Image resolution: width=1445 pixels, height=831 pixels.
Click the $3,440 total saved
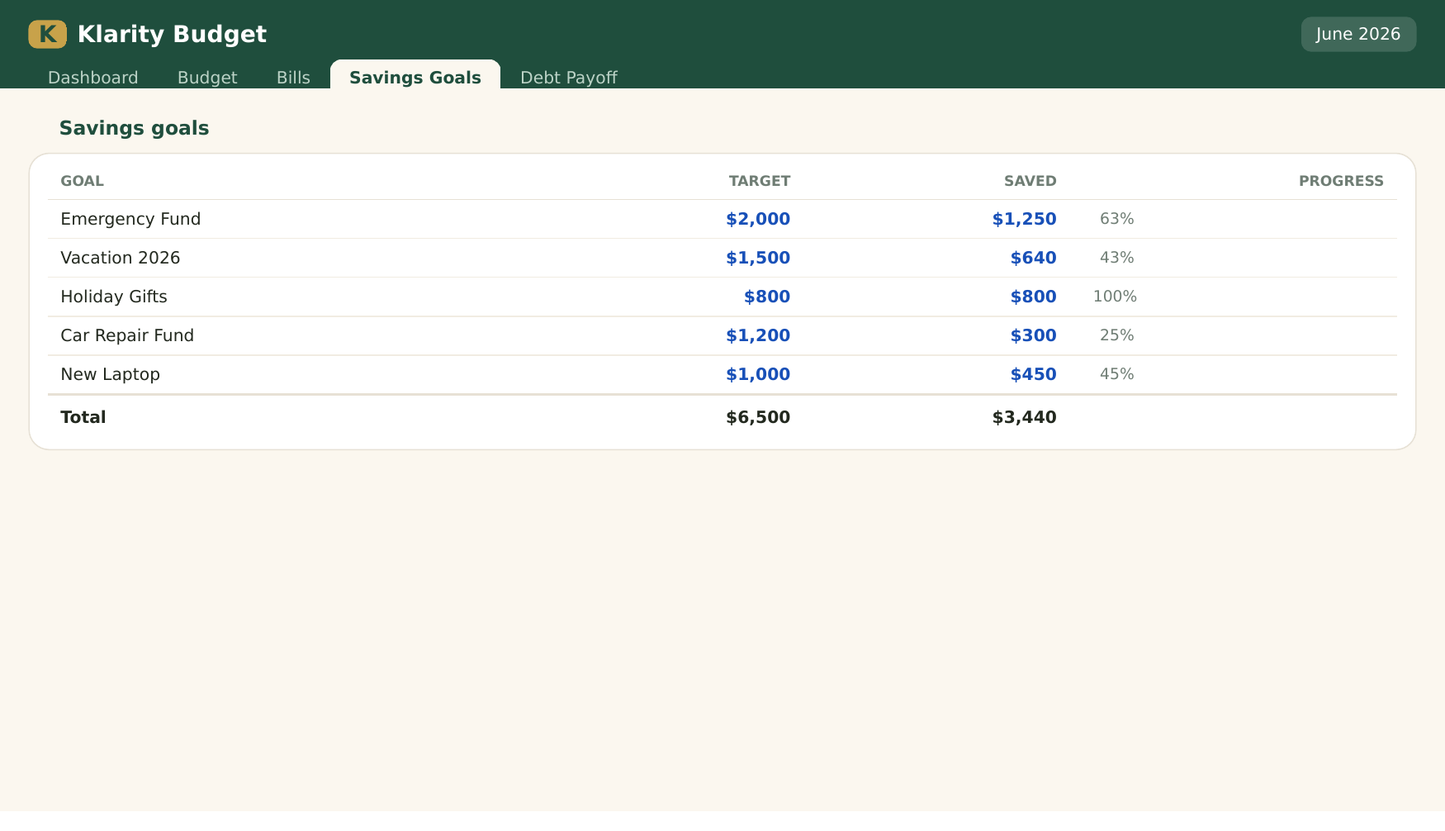tap(1024, 417)
